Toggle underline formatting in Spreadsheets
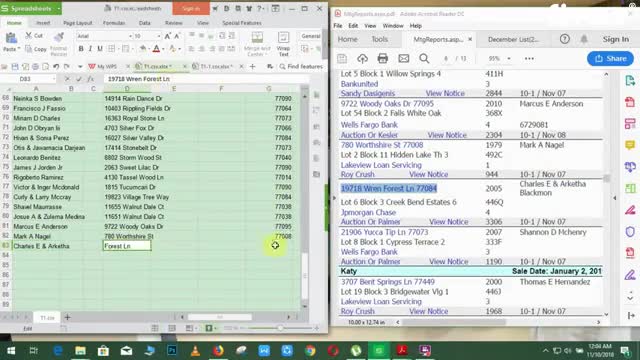The height and width of the screenshot is (360, 640). pos(100,49)
